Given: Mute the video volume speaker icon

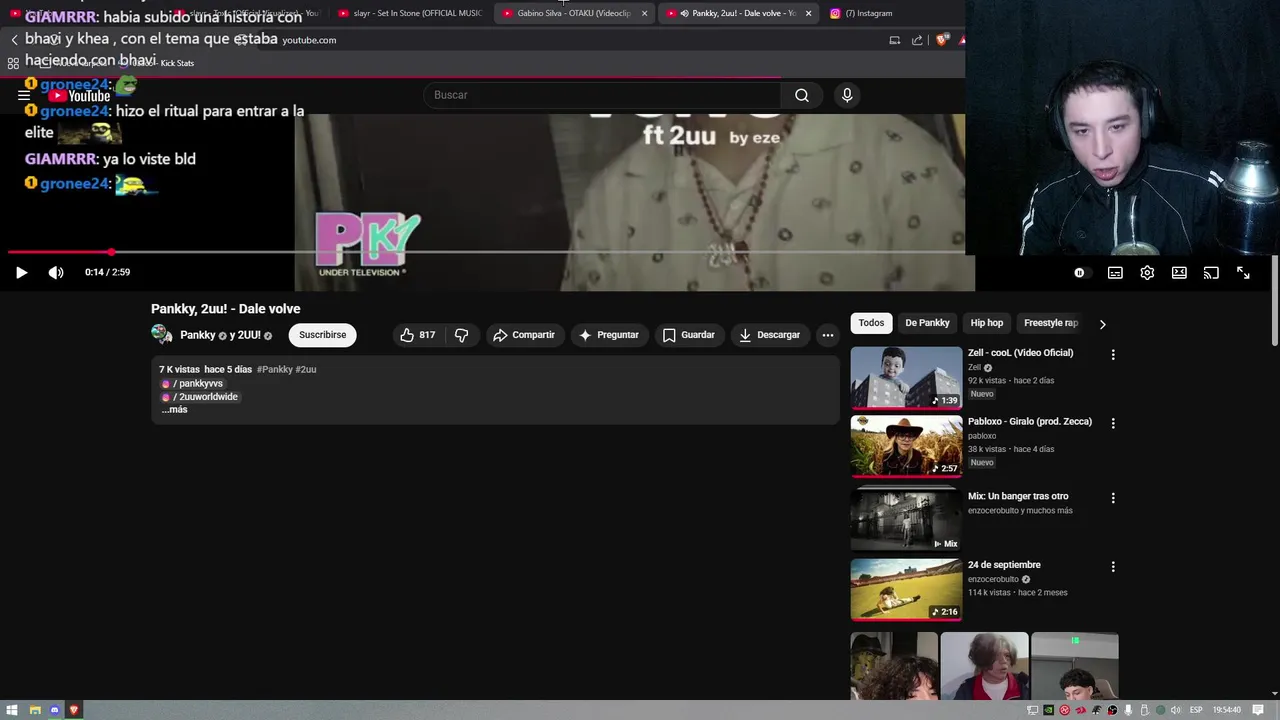Looking at the screenshot, I should click(56, 273).
